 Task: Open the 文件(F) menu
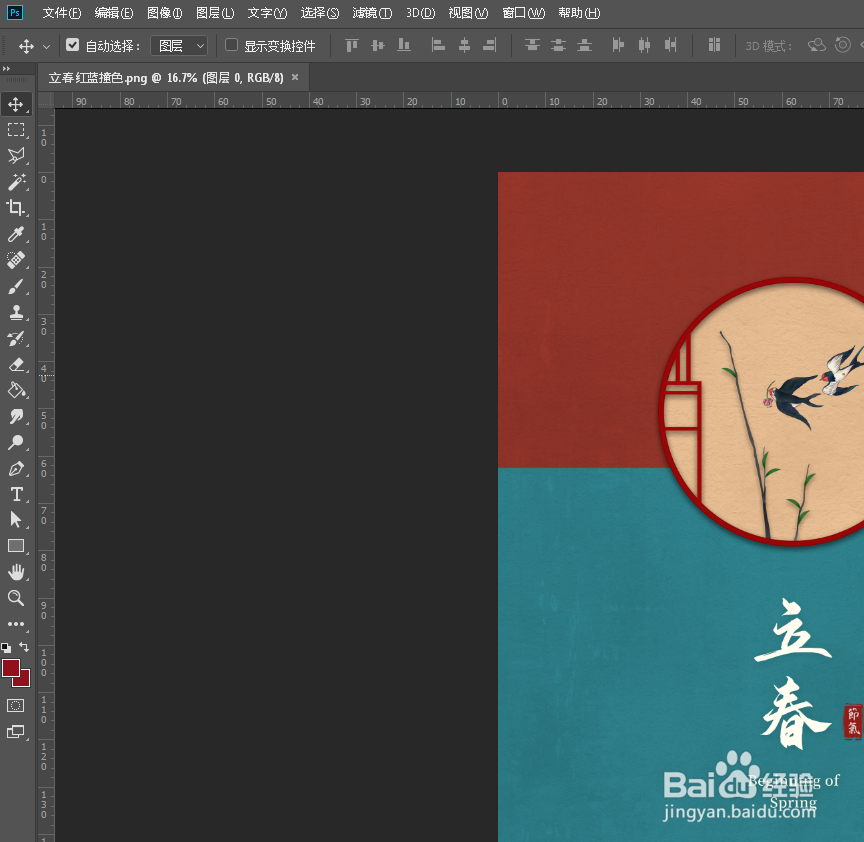62,13
